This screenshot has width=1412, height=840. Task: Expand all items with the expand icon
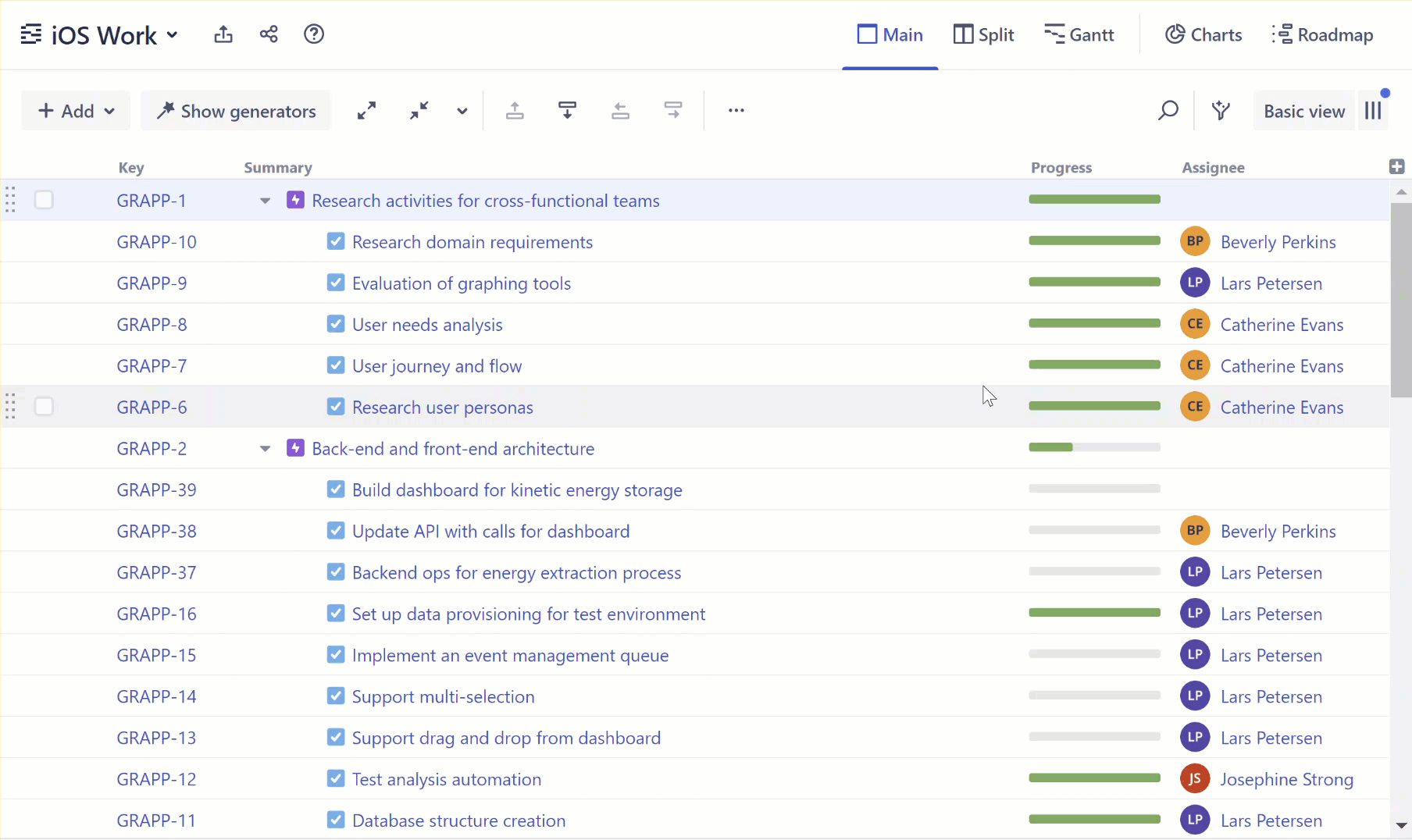coord(367,110)
